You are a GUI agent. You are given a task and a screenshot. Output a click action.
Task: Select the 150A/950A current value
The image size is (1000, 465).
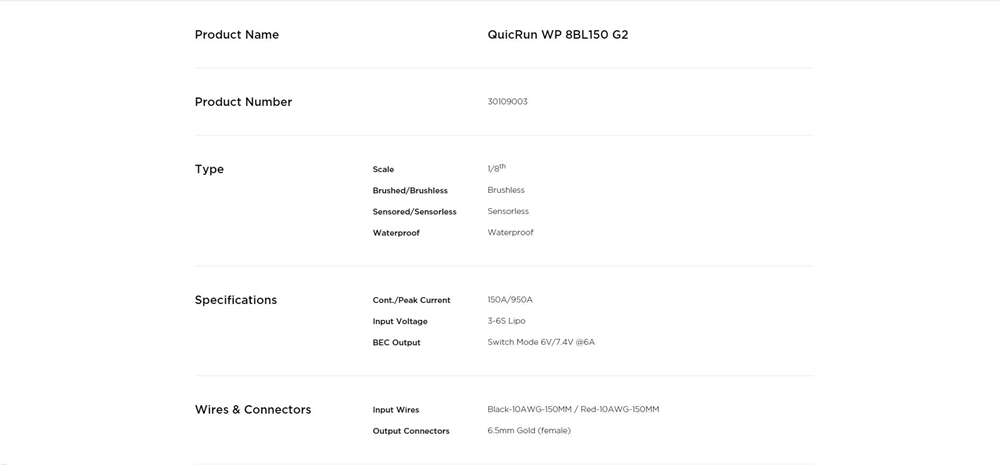click(510, 300)
